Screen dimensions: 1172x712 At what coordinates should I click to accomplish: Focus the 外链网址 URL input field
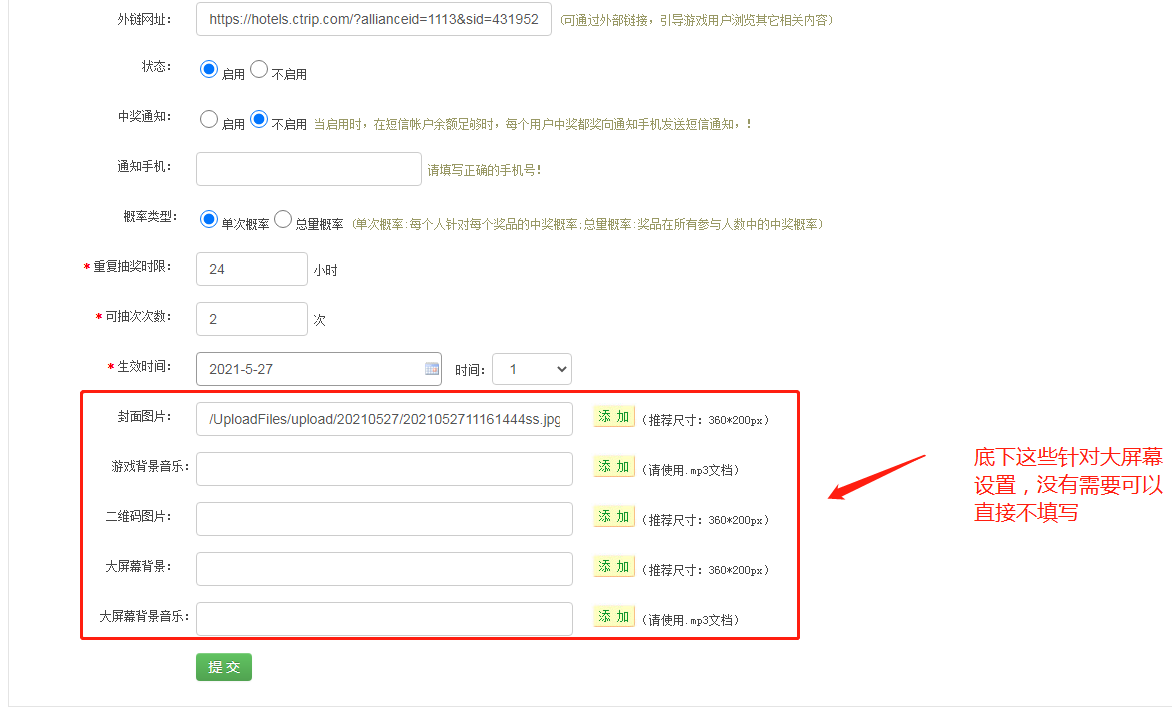[373, 19]
